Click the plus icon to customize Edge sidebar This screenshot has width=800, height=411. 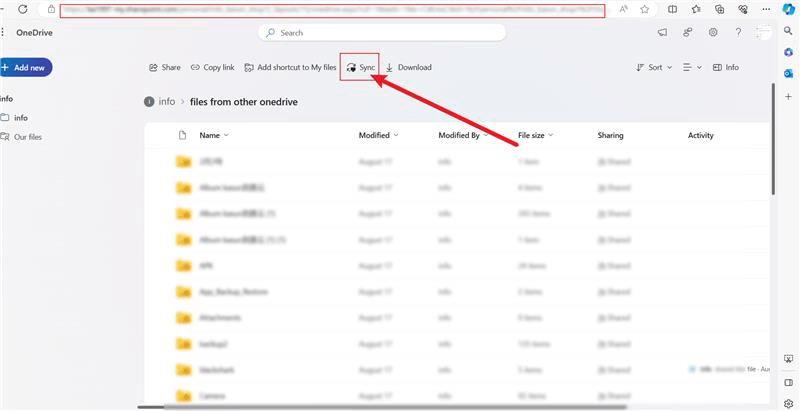(788, 96)
